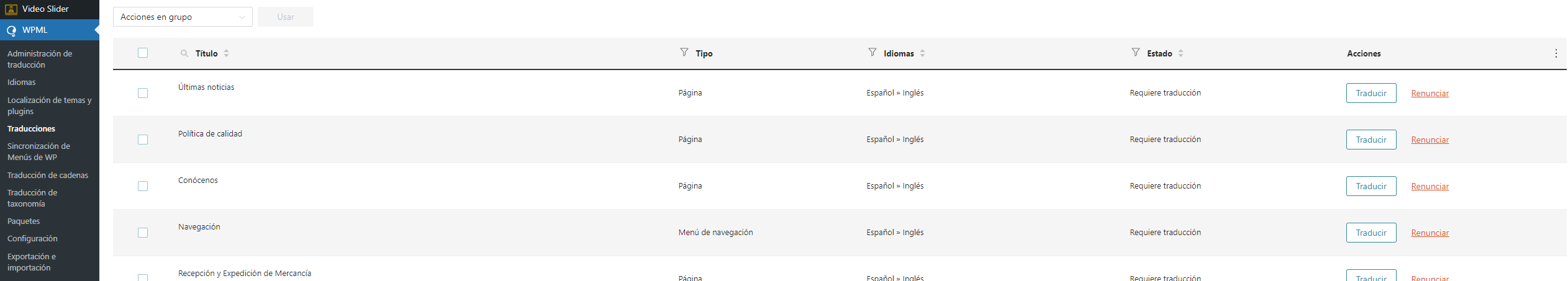Click the search icon beside Título
This screenshot has width=1568, height=281.
(x=184, y=53)
